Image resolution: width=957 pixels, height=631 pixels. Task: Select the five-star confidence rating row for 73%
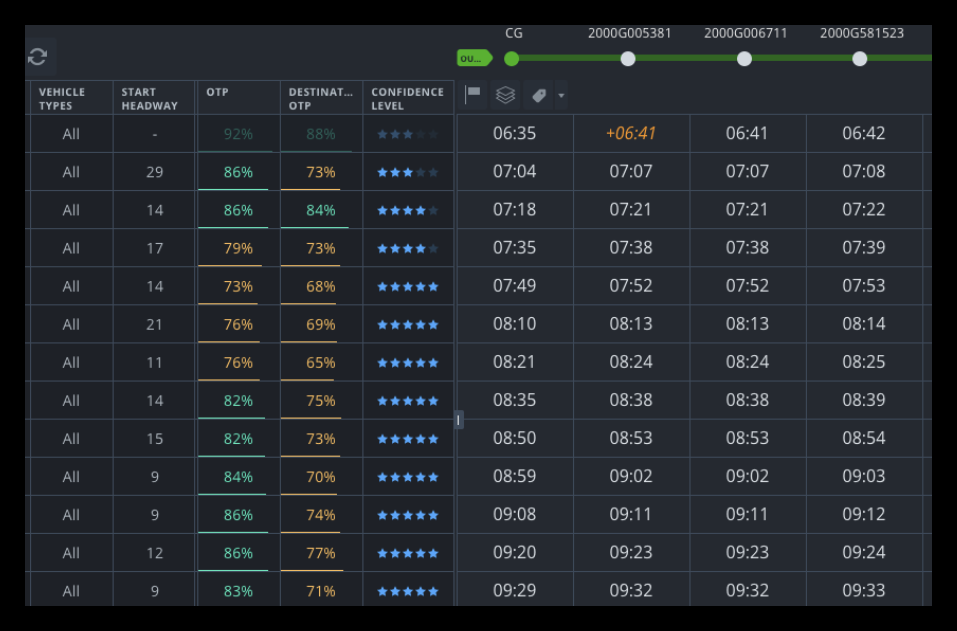coord(407,286)
